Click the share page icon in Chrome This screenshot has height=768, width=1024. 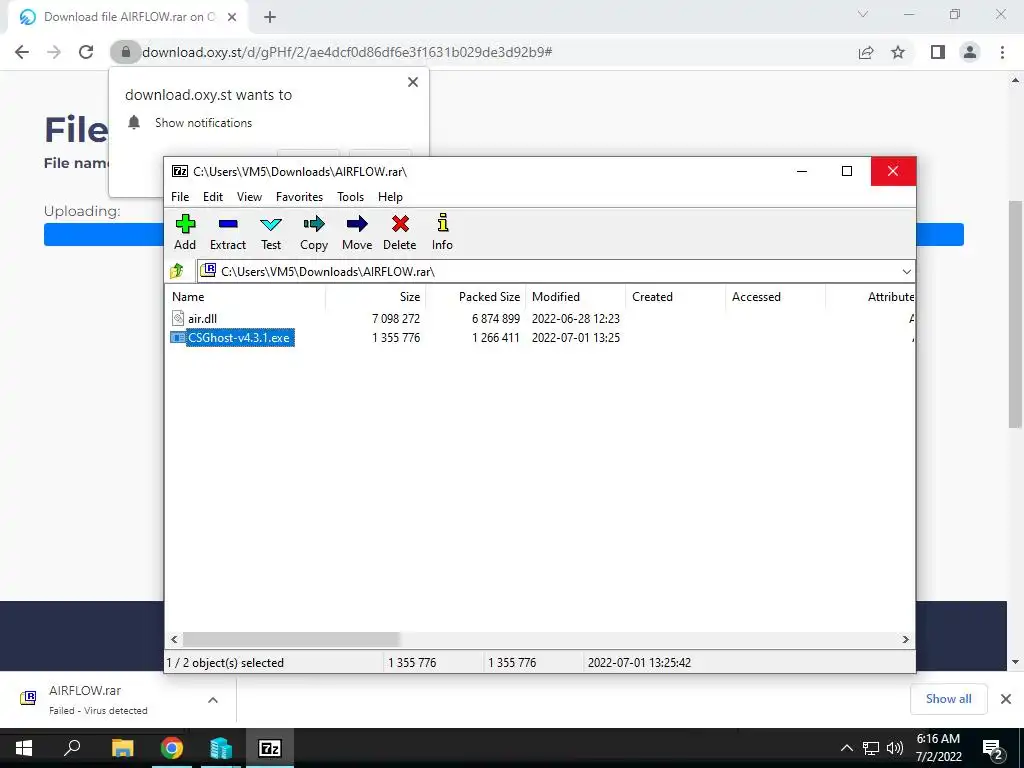[866, 52]
